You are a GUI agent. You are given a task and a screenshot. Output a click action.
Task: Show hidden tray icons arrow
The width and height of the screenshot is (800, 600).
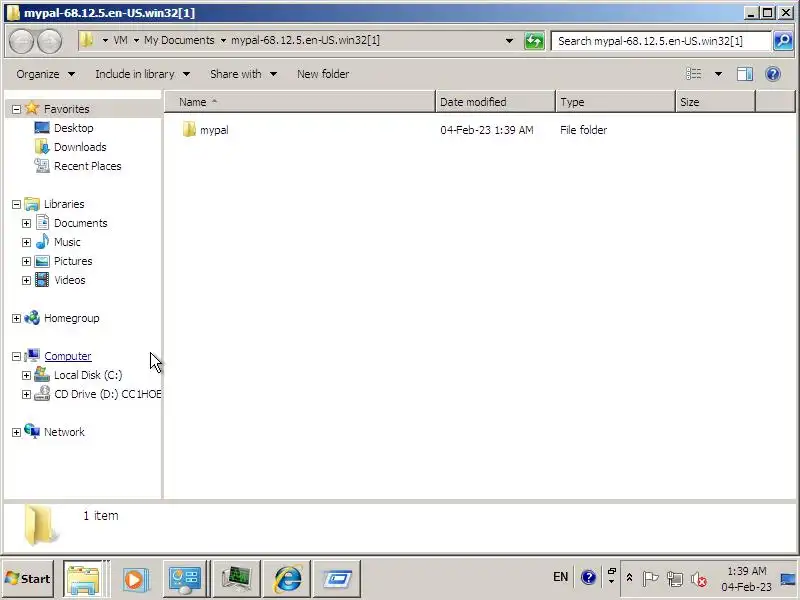629,578
